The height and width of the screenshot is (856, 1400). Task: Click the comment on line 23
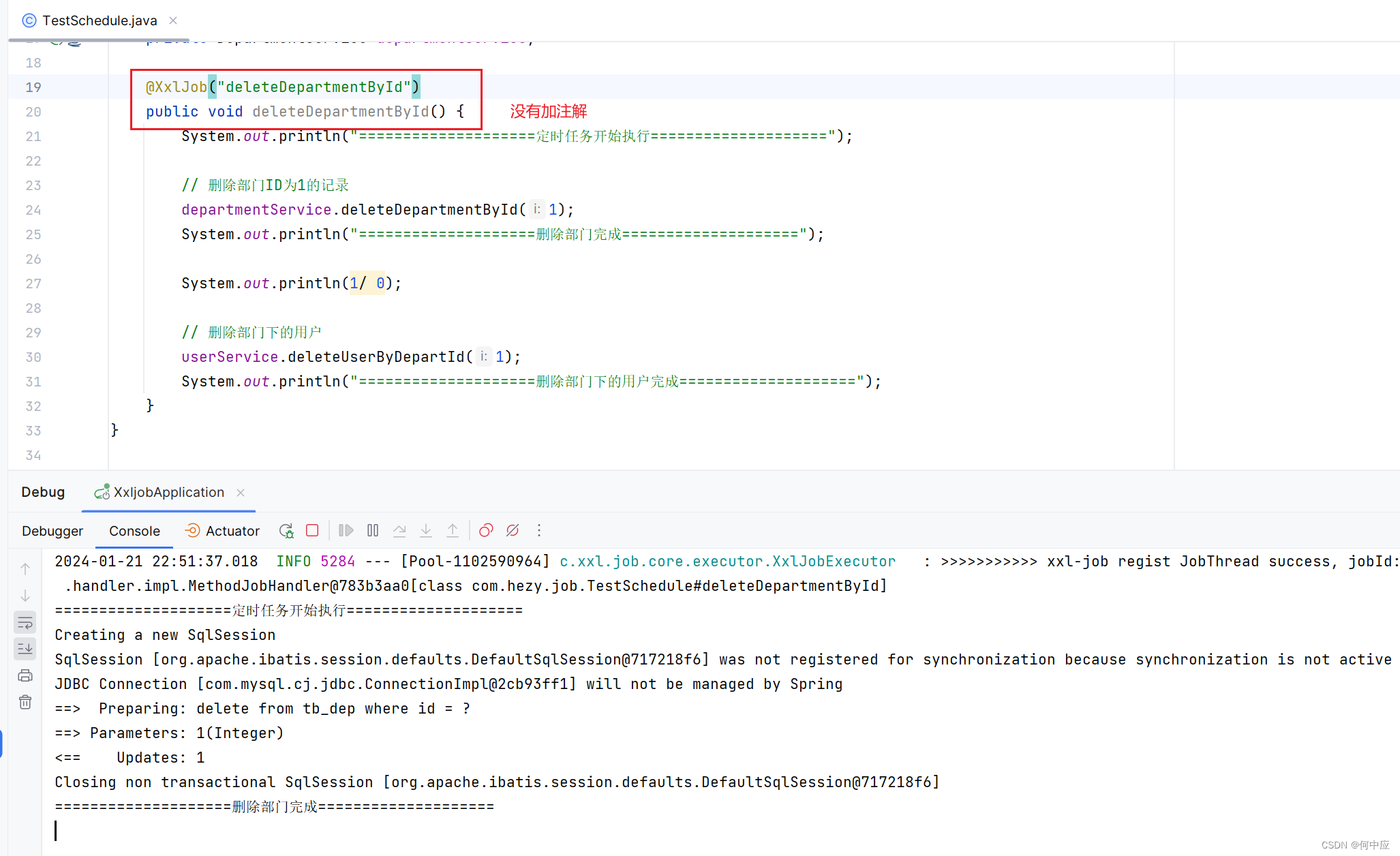tap(265, 185)
